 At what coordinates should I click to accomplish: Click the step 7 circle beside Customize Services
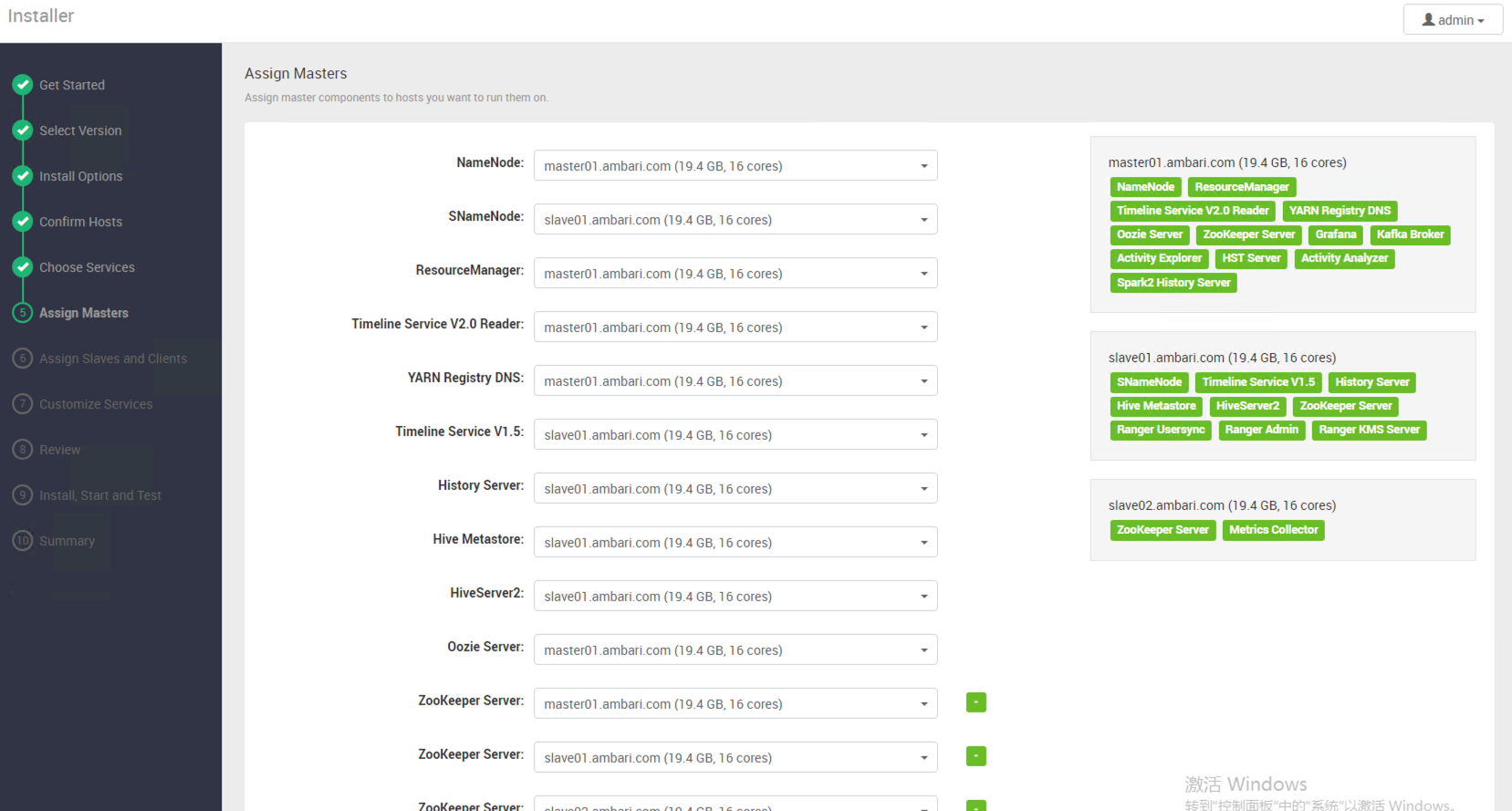(23, 404)
